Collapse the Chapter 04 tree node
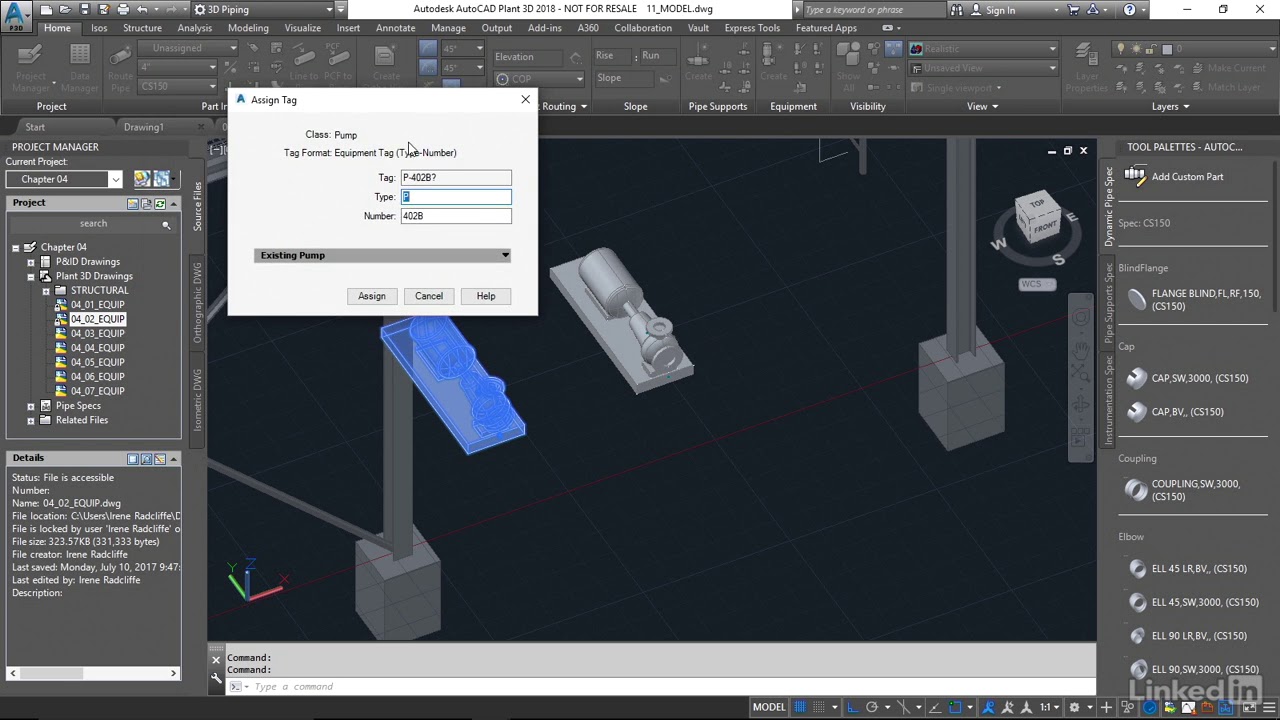Image resolution: width=1280 pixels, height=720 pixels. click(16, 247)
